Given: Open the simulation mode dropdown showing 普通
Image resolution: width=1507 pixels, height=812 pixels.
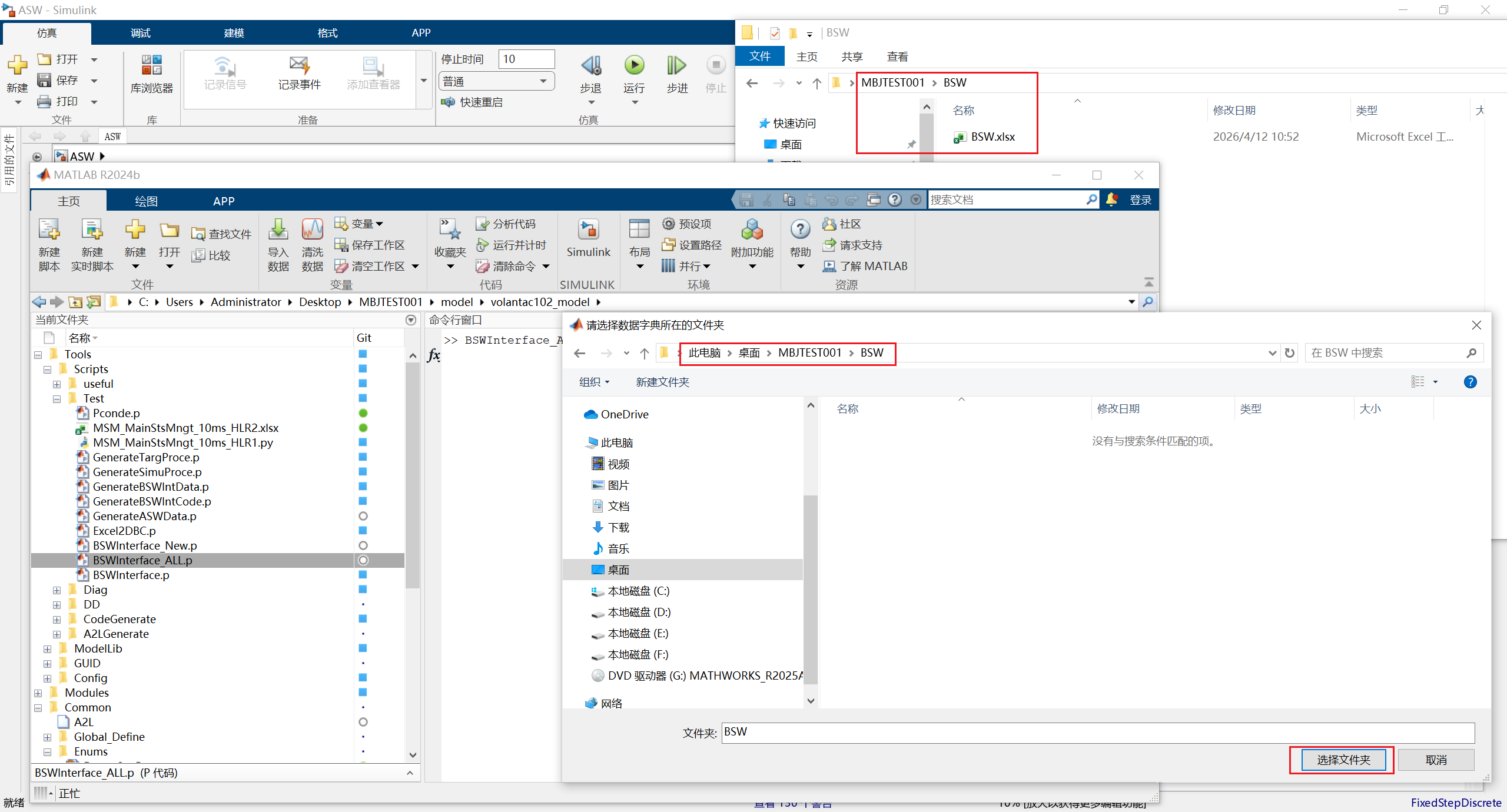Looking at the screenshot, I should click(x=496, y=81).
